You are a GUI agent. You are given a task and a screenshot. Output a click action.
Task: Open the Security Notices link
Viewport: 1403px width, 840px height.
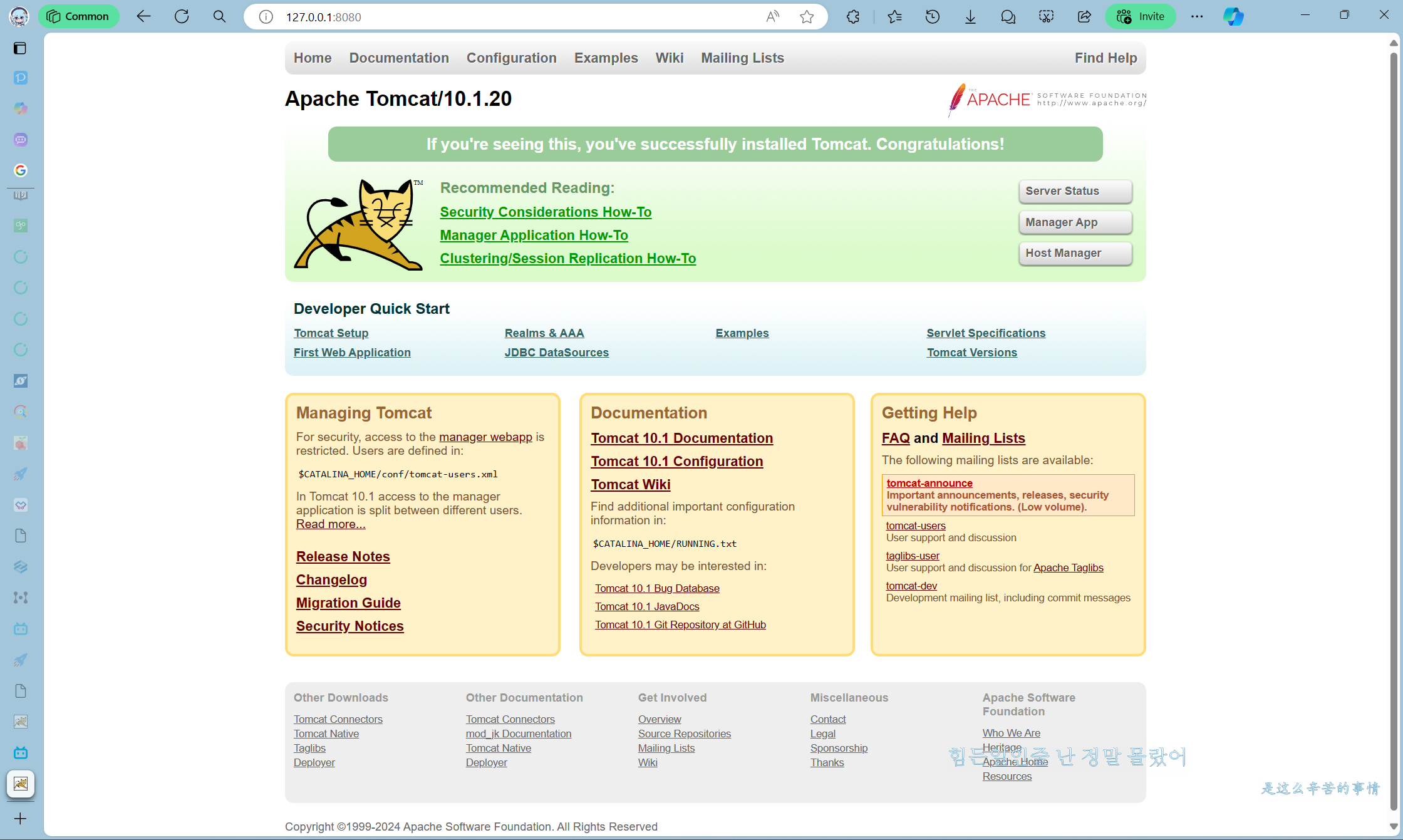tap(349, 626)
